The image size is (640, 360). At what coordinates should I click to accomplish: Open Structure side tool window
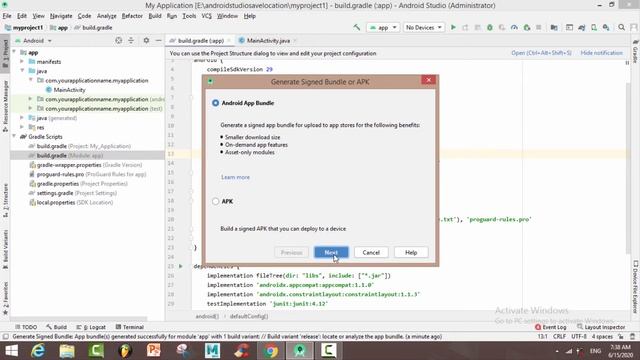(5, 200)
